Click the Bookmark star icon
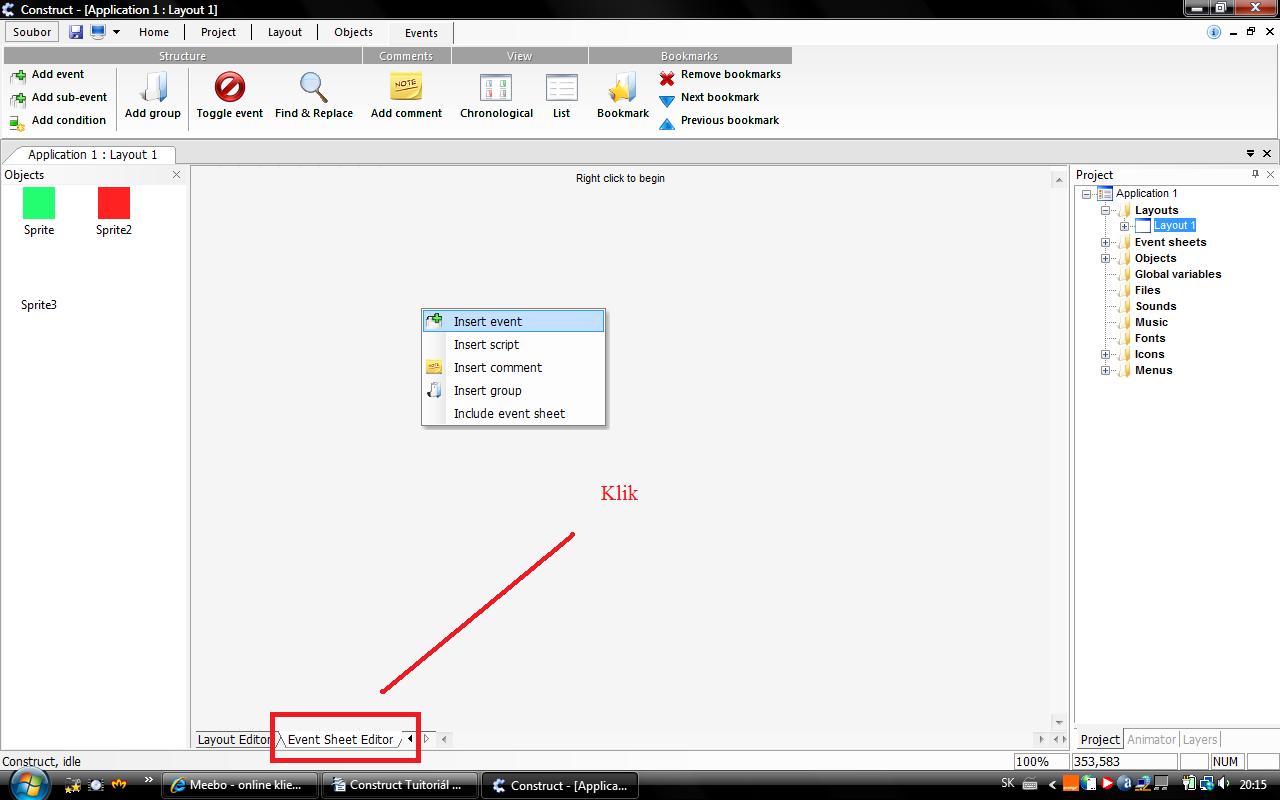 (623, 87)
